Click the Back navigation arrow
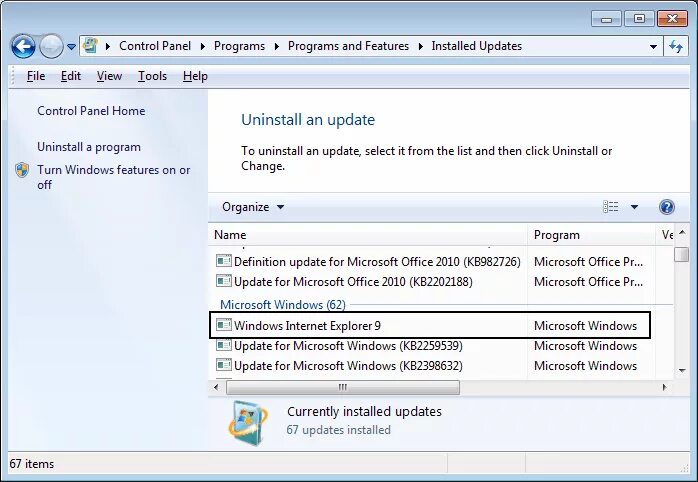 (x=23, y=46)
